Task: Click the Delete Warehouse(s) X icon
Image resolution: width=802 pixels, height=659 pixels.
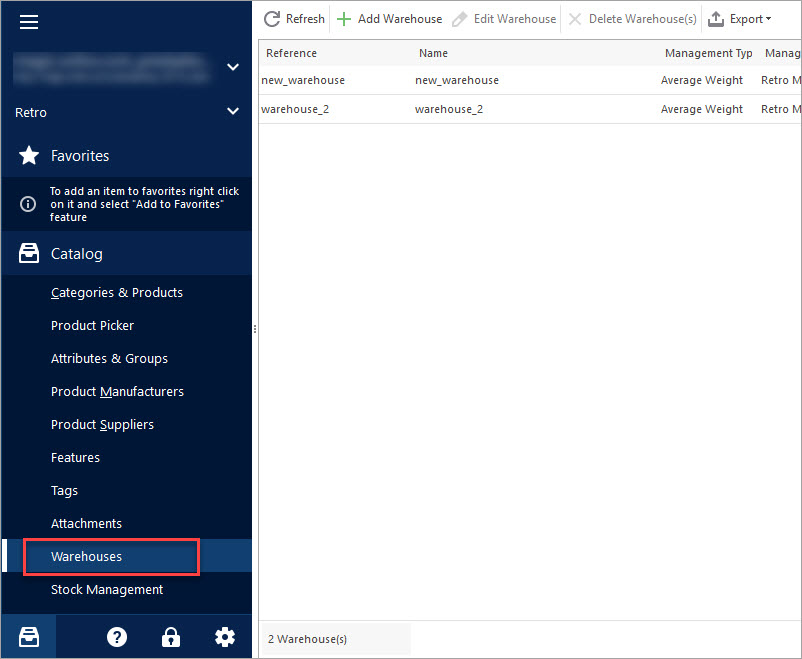Action: click(x=575, y=19)
